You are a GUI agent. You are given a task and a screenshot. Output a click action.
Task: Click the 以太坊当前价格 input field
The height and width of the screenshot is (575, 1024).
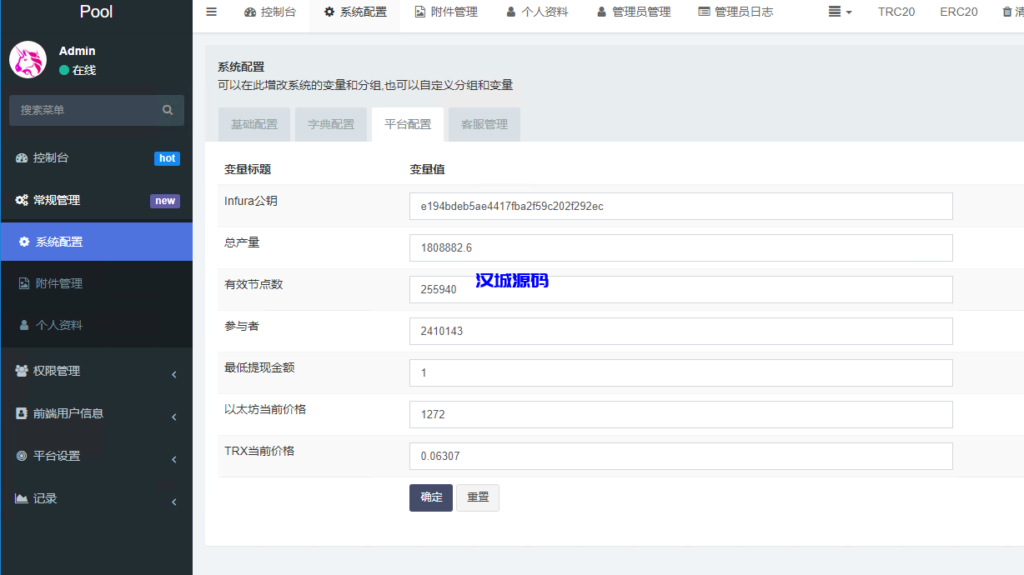tap(680, 414)
